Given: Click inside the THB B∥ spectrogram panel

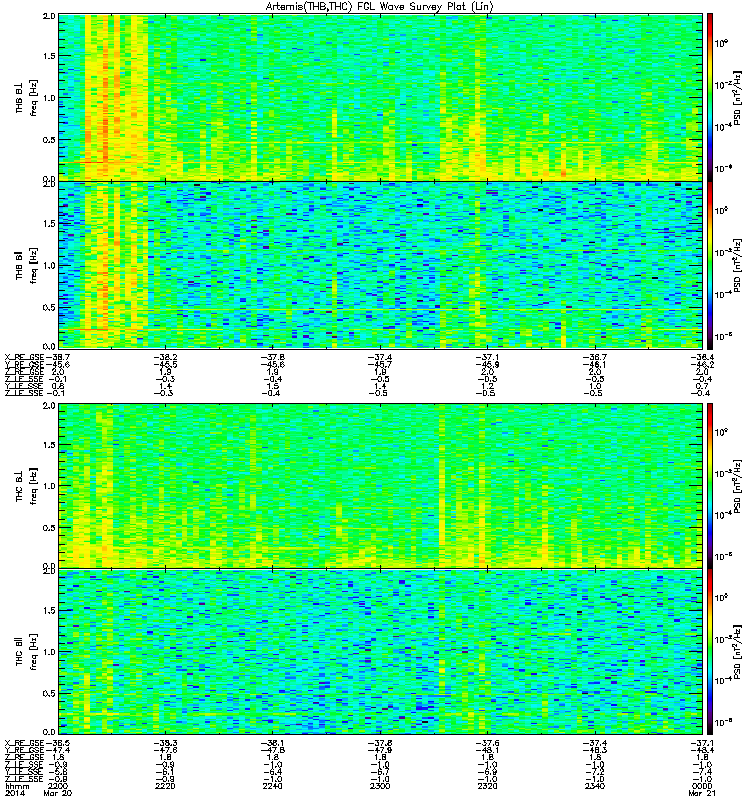Looking at the screenshot, I should [380, 265].
